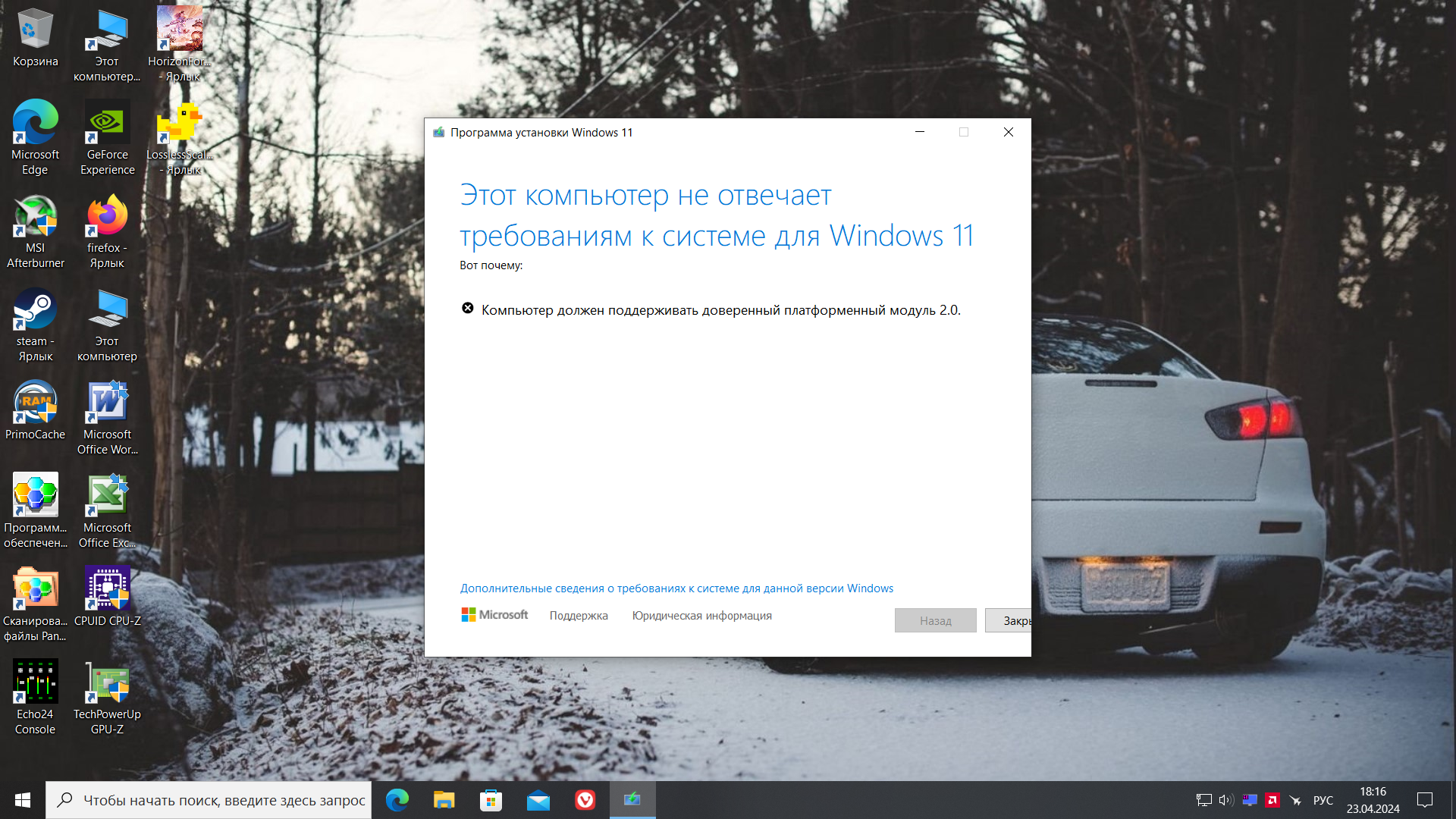Switch the РУС input language indicator

1323,800
